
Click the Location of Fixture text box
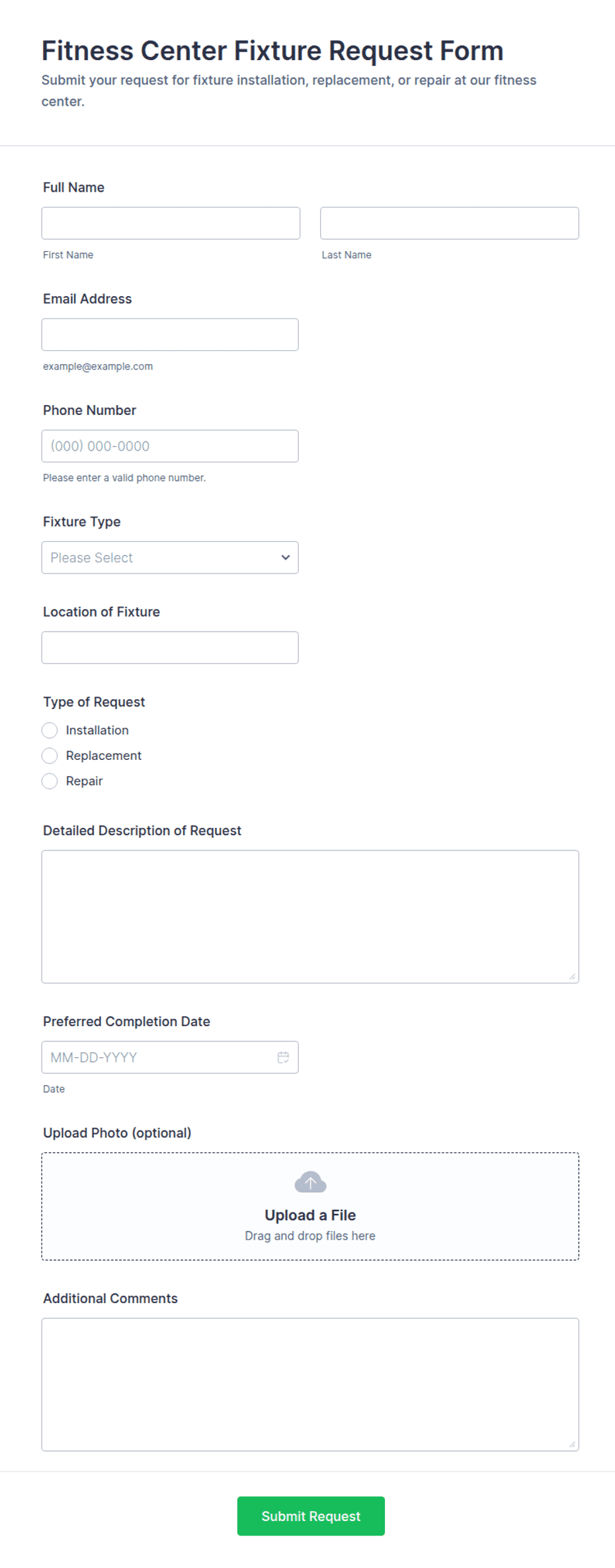click(170, 648)
